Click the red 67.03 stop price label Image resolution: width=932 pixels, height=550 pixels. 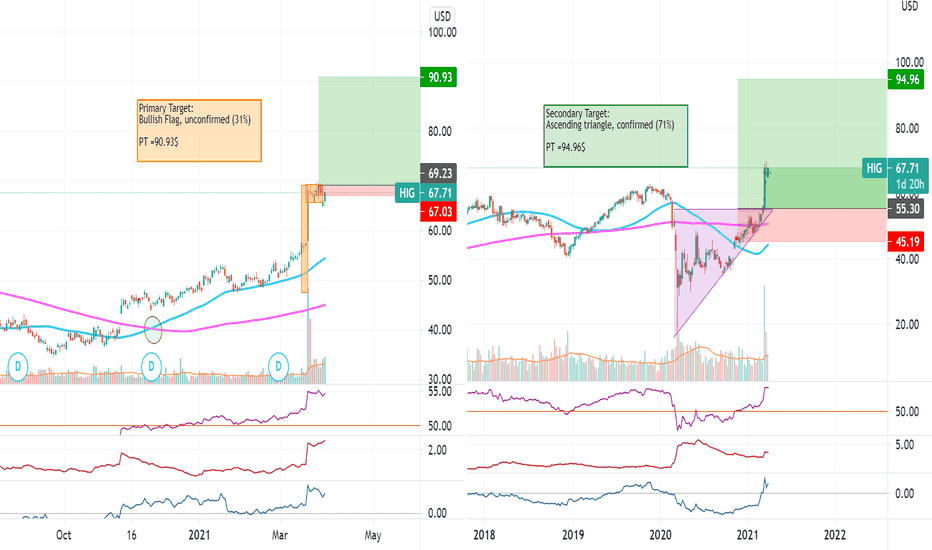pos(438,212)
